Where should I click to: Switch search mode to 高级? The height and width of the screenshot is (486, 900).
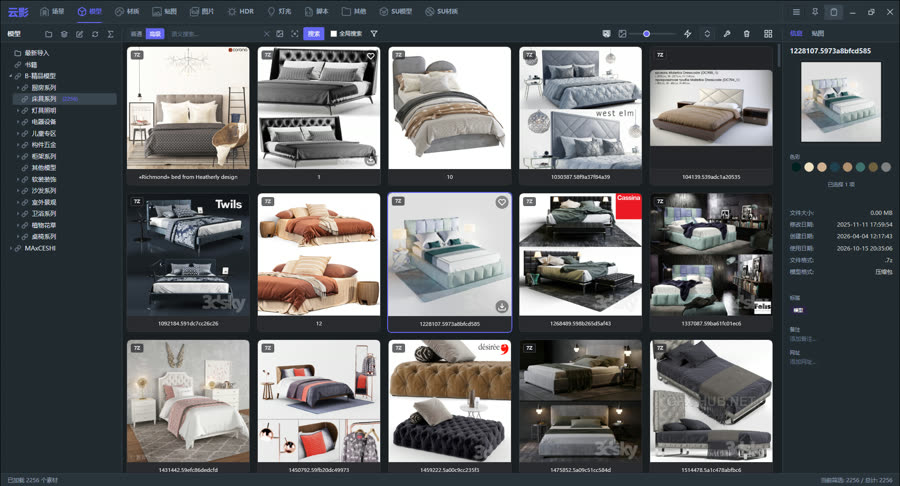click(155, 34)
